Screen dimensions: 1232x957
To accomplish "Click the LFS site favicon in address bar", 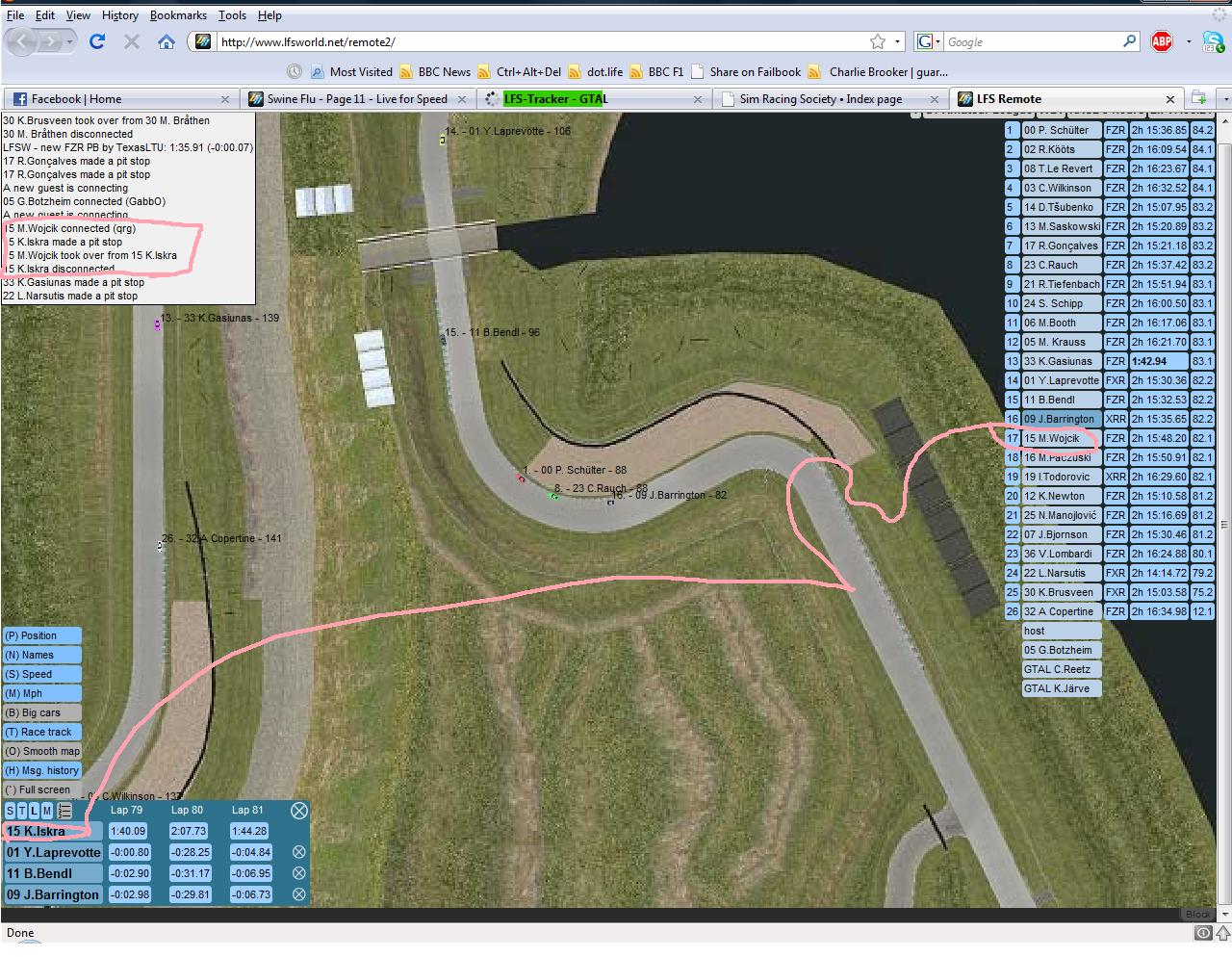I will [x=203, y=41].
